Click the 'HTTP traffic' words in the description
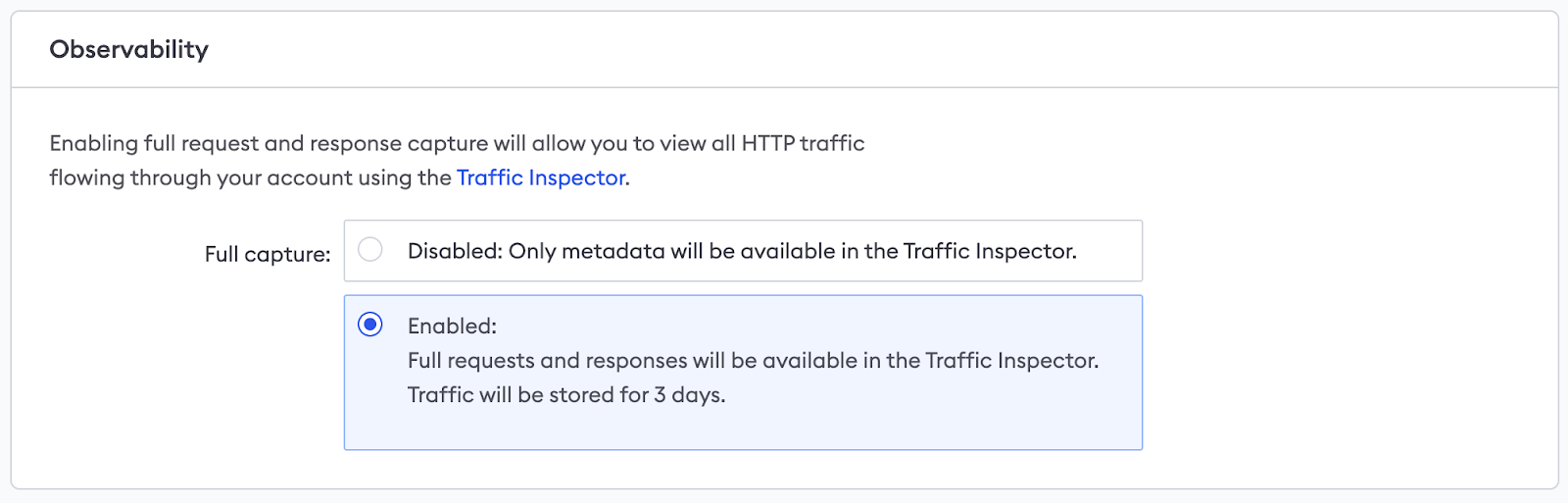1568x503 pixels. click(803, 143)
